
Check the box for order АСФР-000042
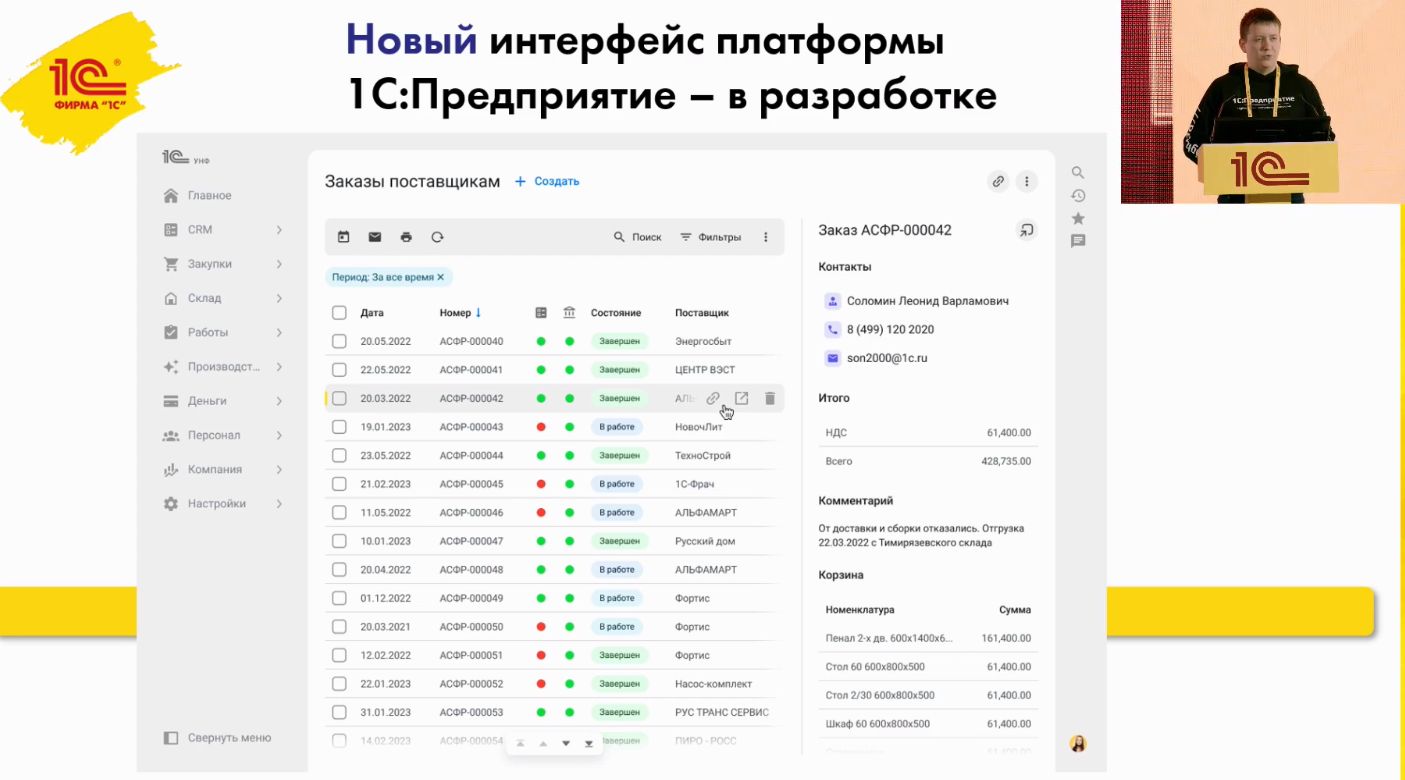point(339,398)
